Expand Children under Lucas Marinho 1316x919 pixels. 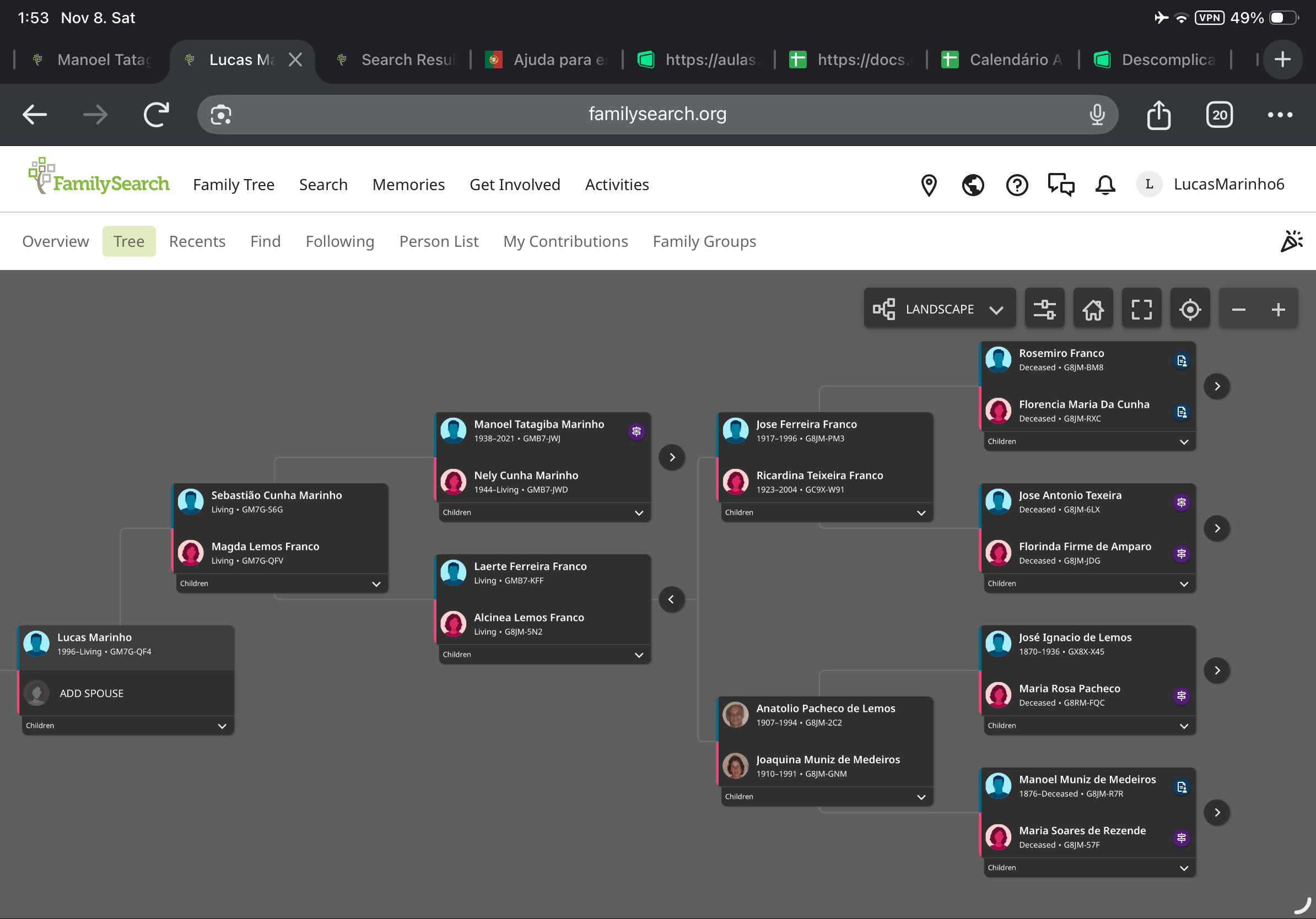pyautogui.click(x=222, y=726)
